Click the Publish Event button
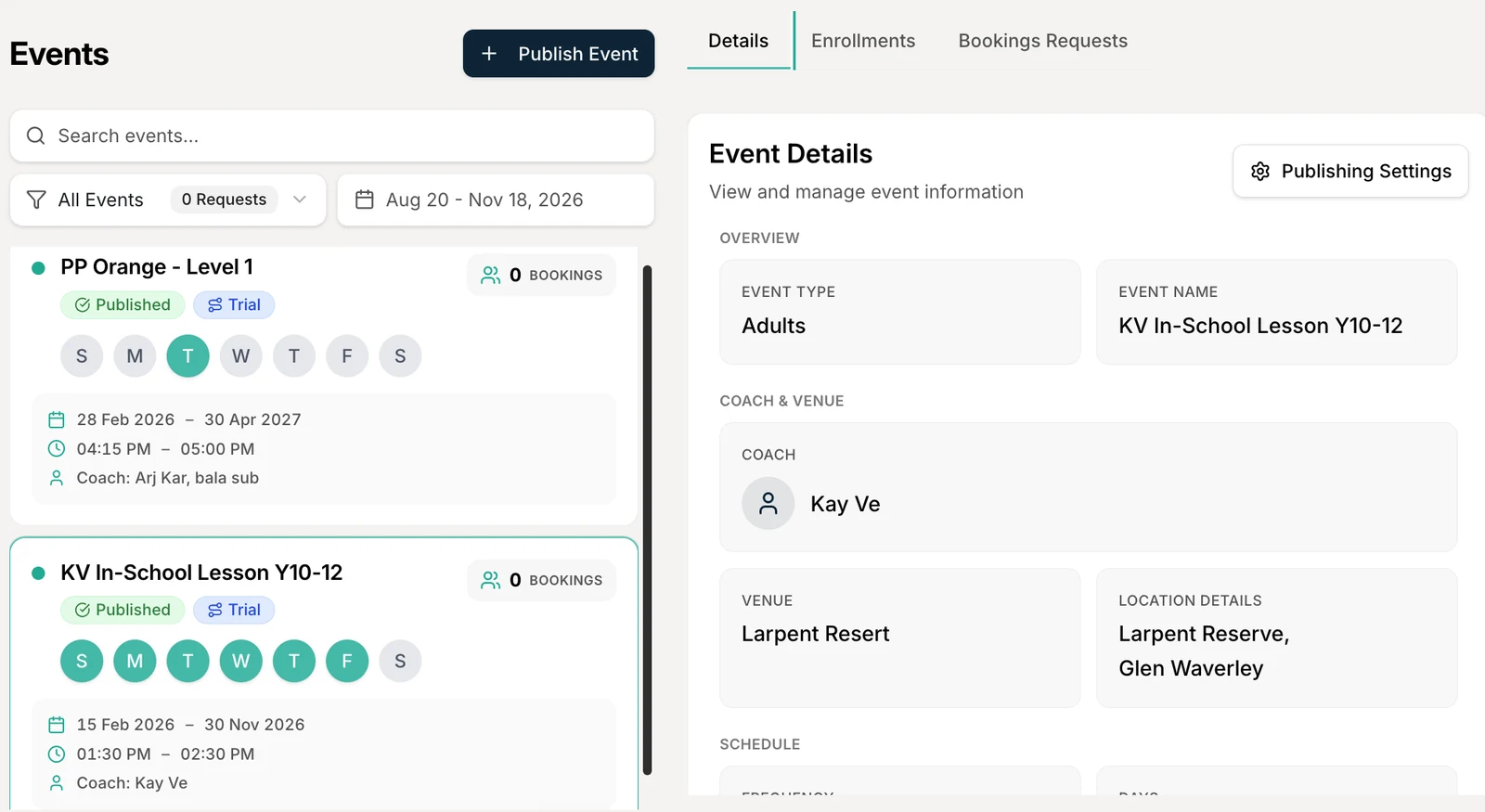 tap(559, 54)
